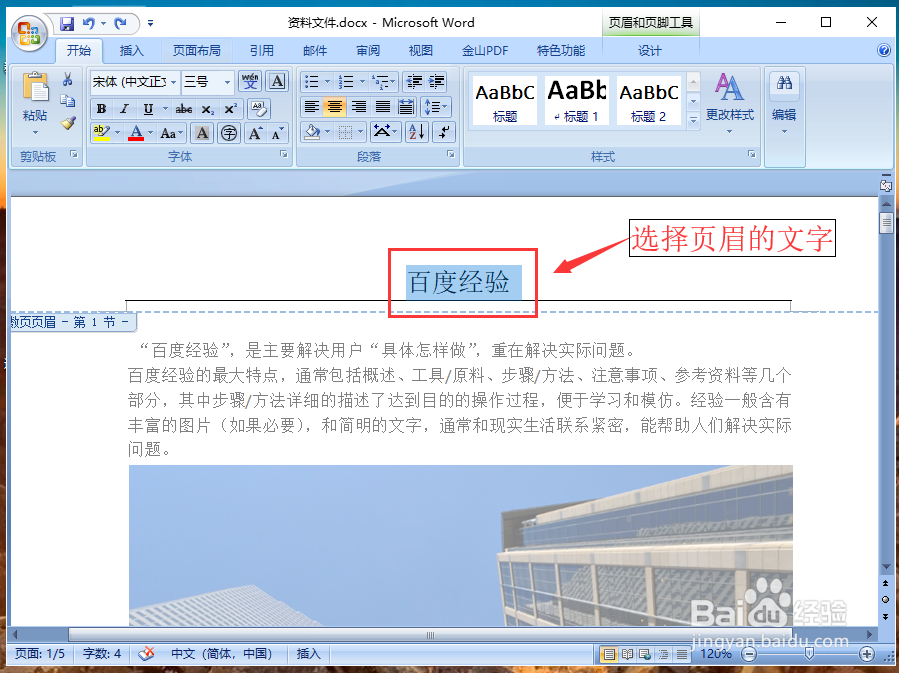Screen dimensions: 899x673
Task: Sort the selected paragraphs
Action: pyautogui.click(x=416, y=133)
